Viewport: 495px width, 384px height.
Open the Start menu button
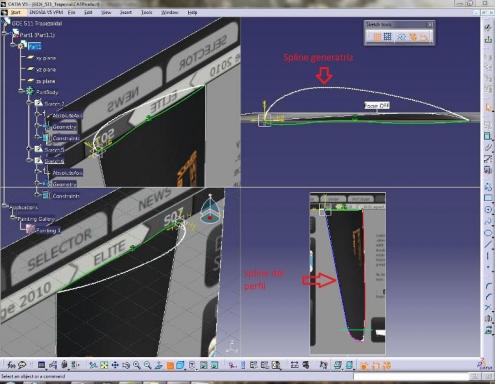15,12
